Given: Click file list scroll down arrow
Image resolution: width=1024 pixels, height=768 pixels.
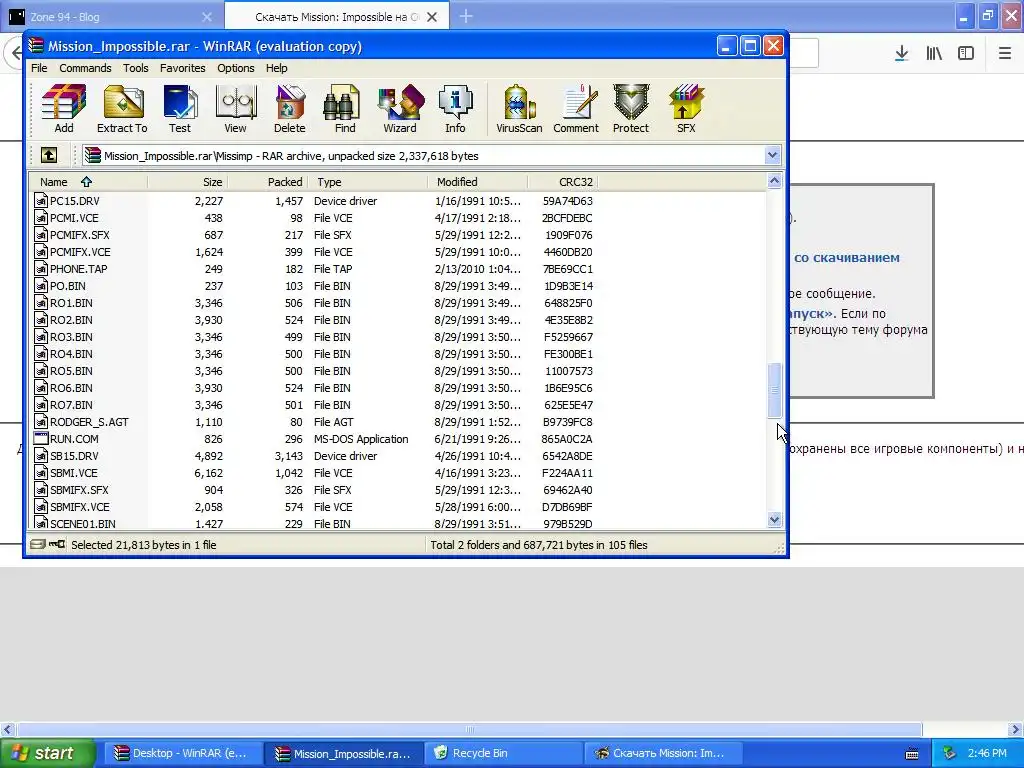Looking at the screenshot, I should coord(774,520).
